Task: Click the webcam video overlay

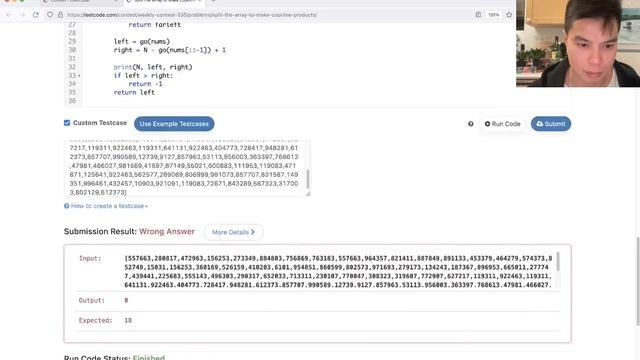Action: pos(578,43)
